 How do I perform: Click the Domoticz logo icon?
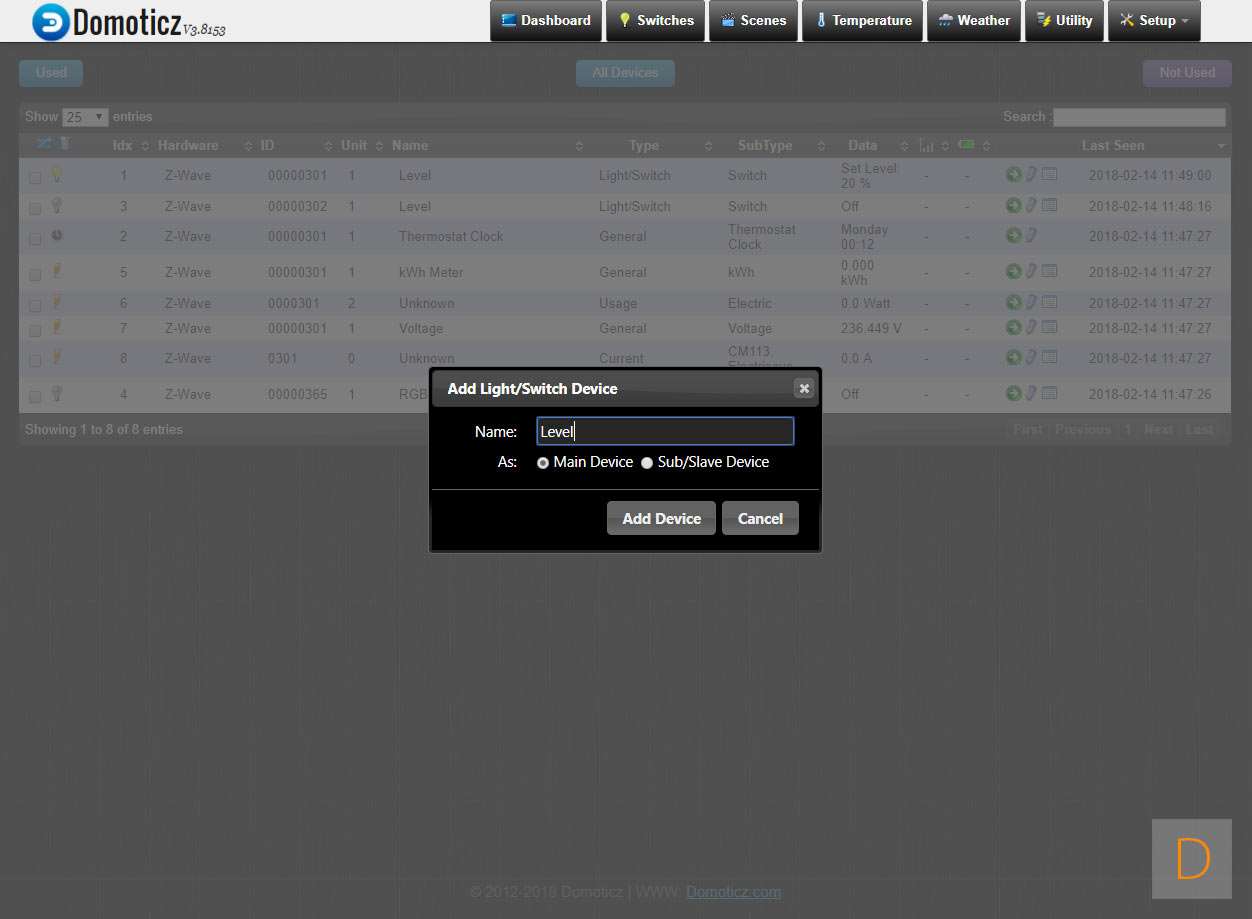(51, 21)
